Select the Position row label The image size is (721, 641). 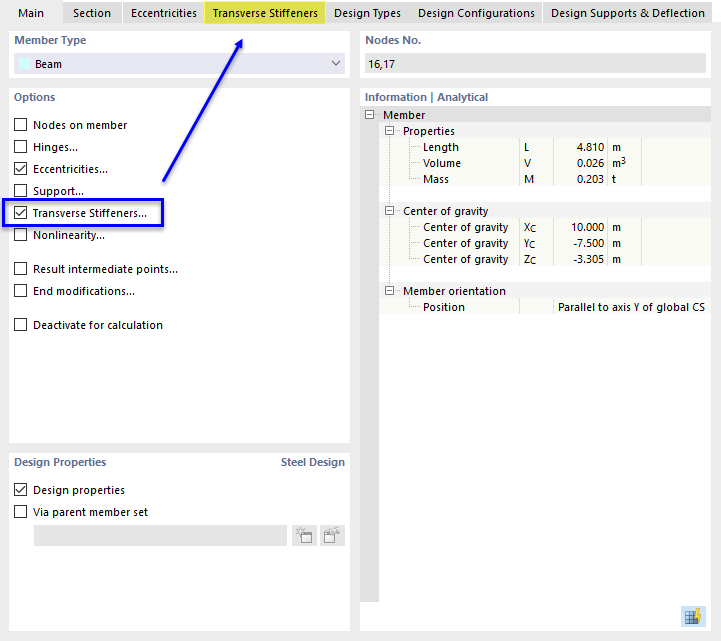444,307
